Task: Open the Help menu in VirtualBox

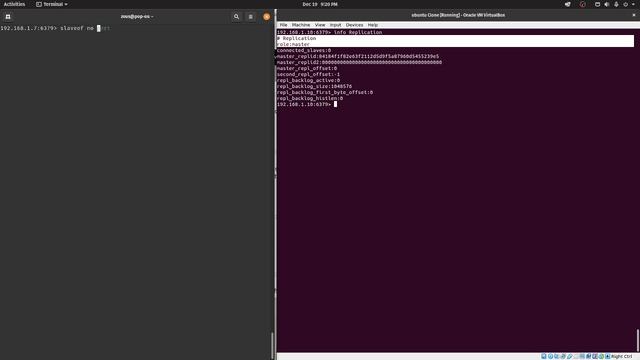Action: 373,25
